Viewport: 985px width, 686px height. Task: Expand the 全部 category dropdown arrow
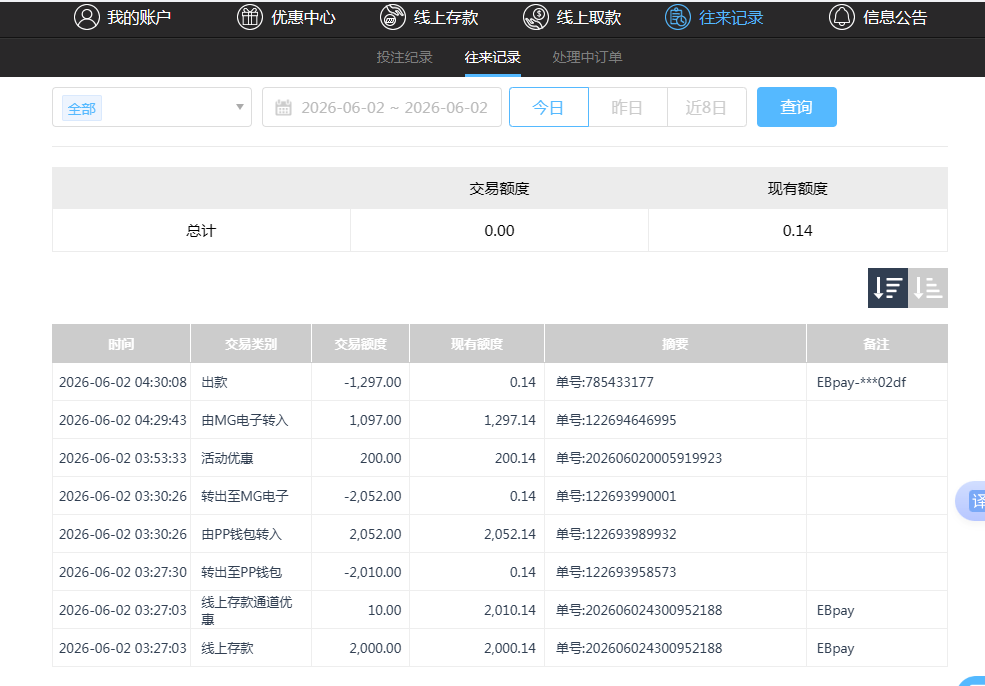(239, 107)
